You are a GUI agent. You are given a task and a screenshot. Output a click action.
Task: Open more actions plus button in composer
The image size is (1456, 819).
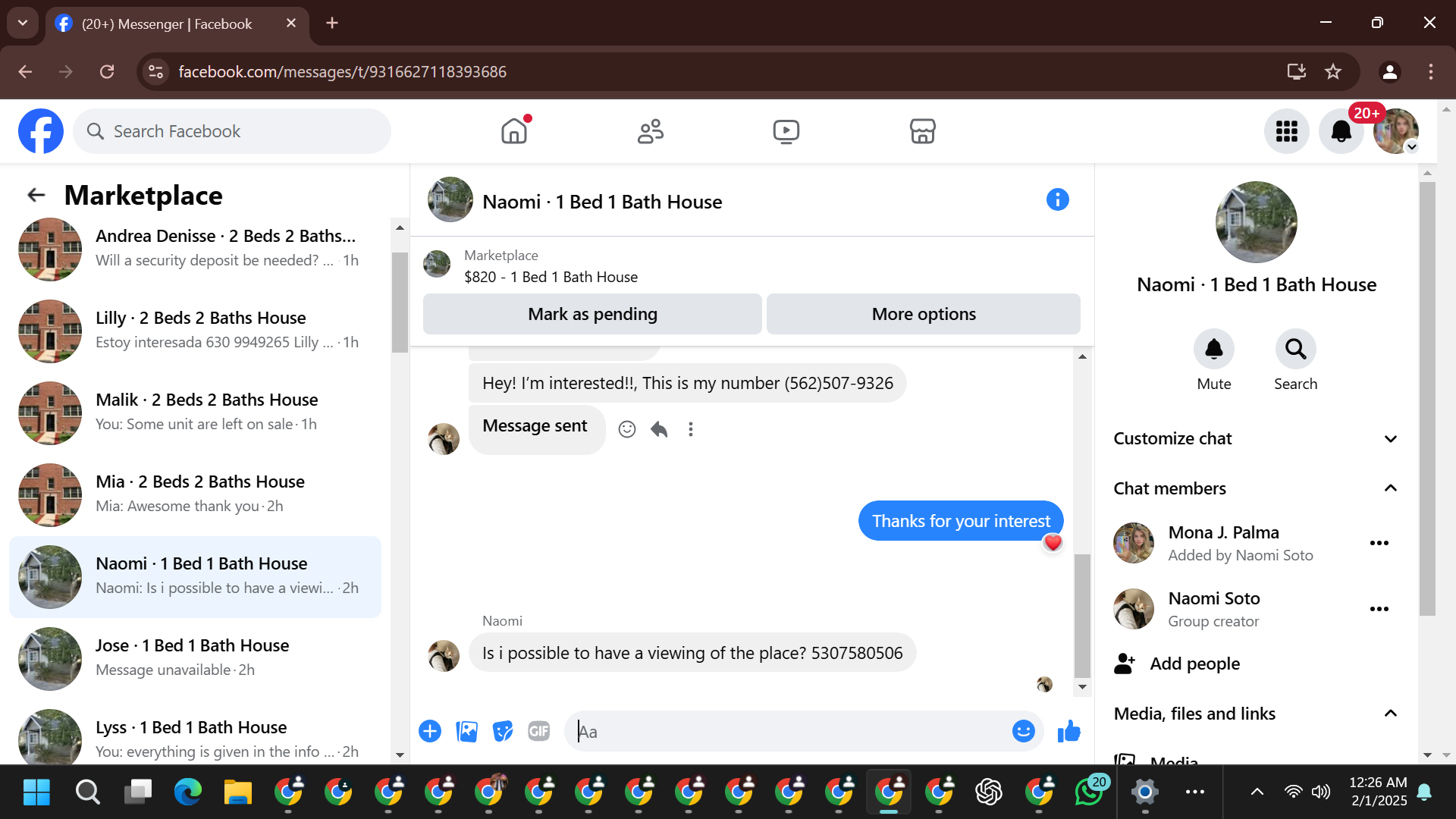point(430,731)
